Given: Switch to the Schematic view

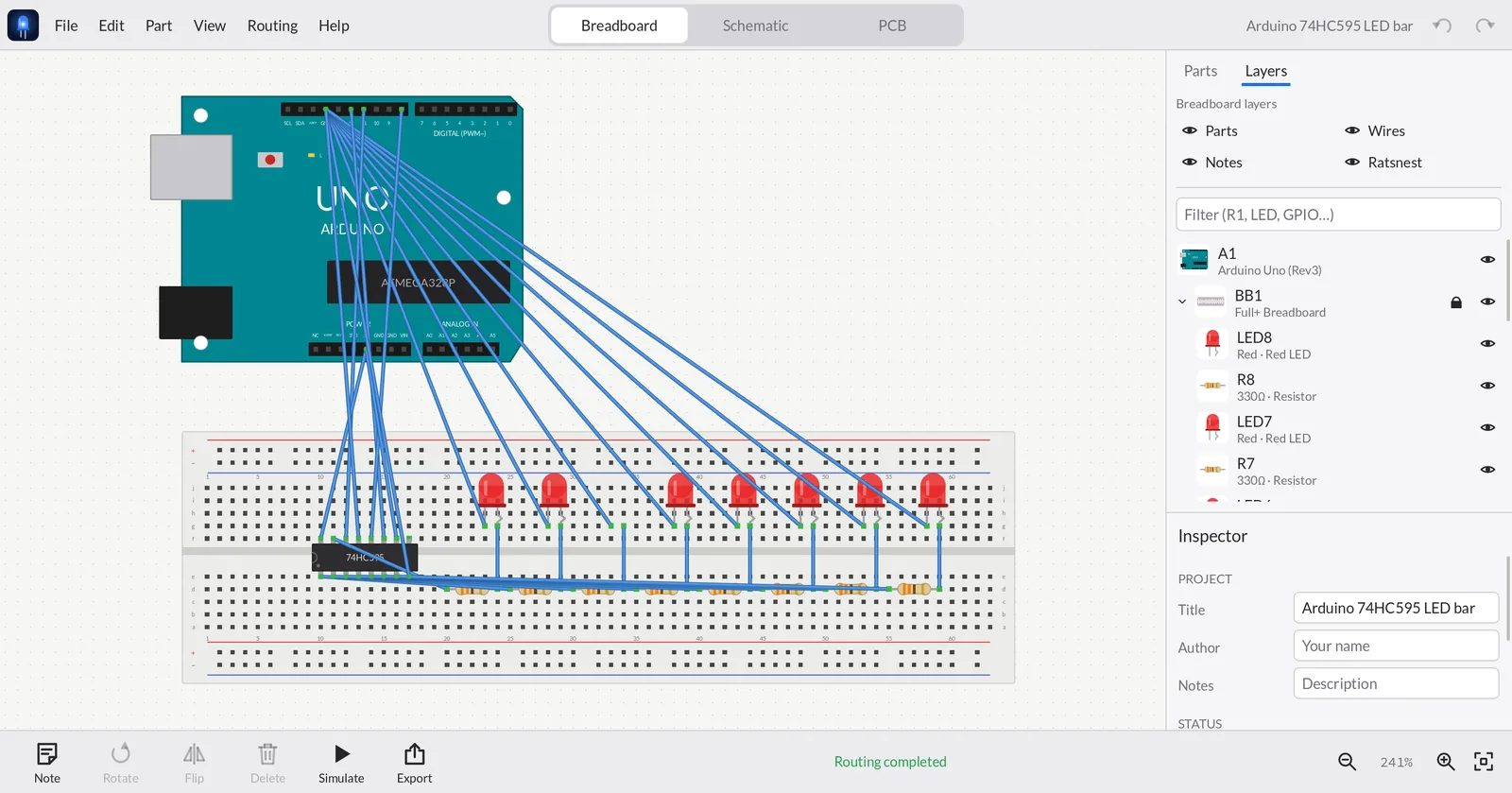Looking at the screenshot, I should click(755, 26).
